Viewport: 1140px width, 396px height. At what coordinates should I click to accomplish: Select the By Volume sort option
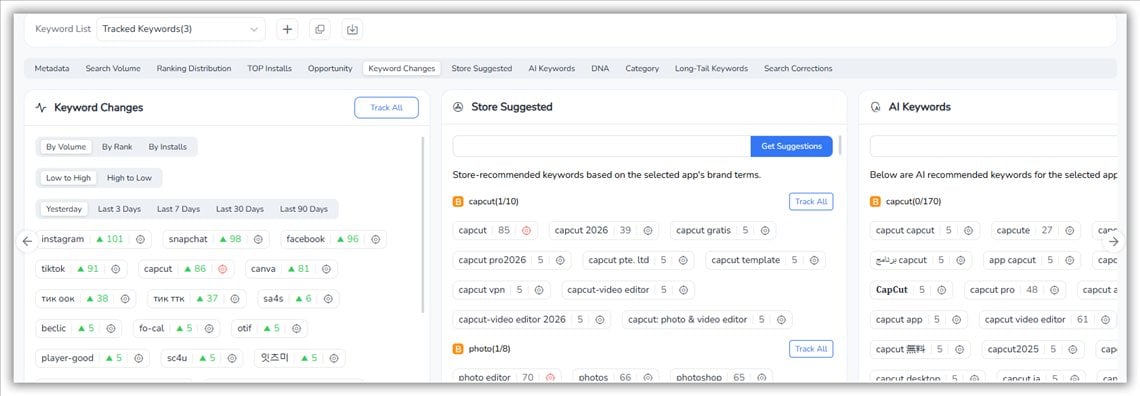[65, 147]
